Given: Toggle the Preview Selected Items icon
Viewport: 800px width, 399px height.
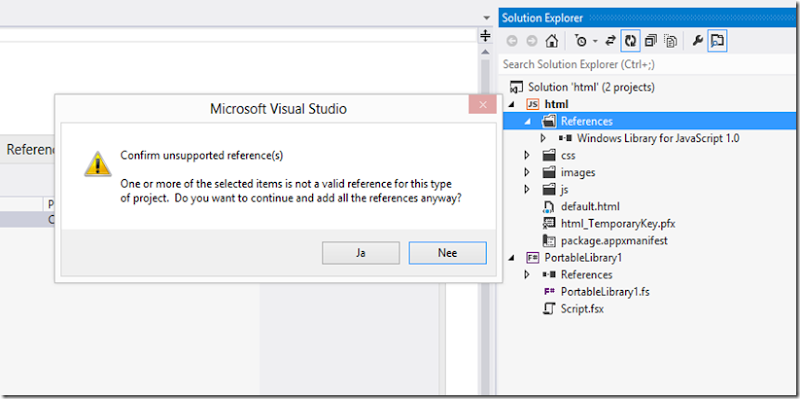Looking at the screenshot, I should (717, 41).
